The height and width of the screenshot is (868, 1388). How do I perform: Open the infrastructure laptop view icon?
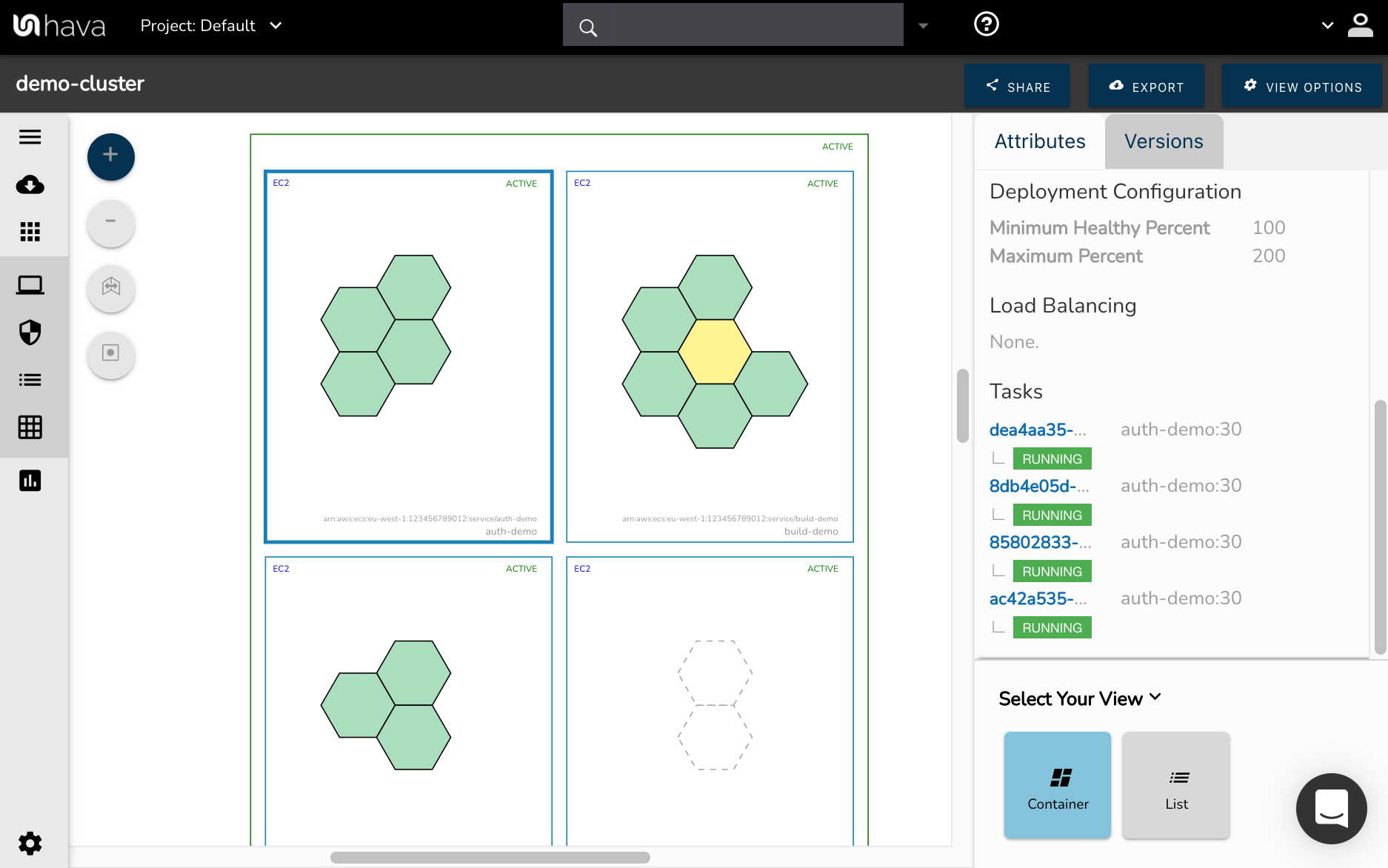pyautogui.click(x=30, y=285)
